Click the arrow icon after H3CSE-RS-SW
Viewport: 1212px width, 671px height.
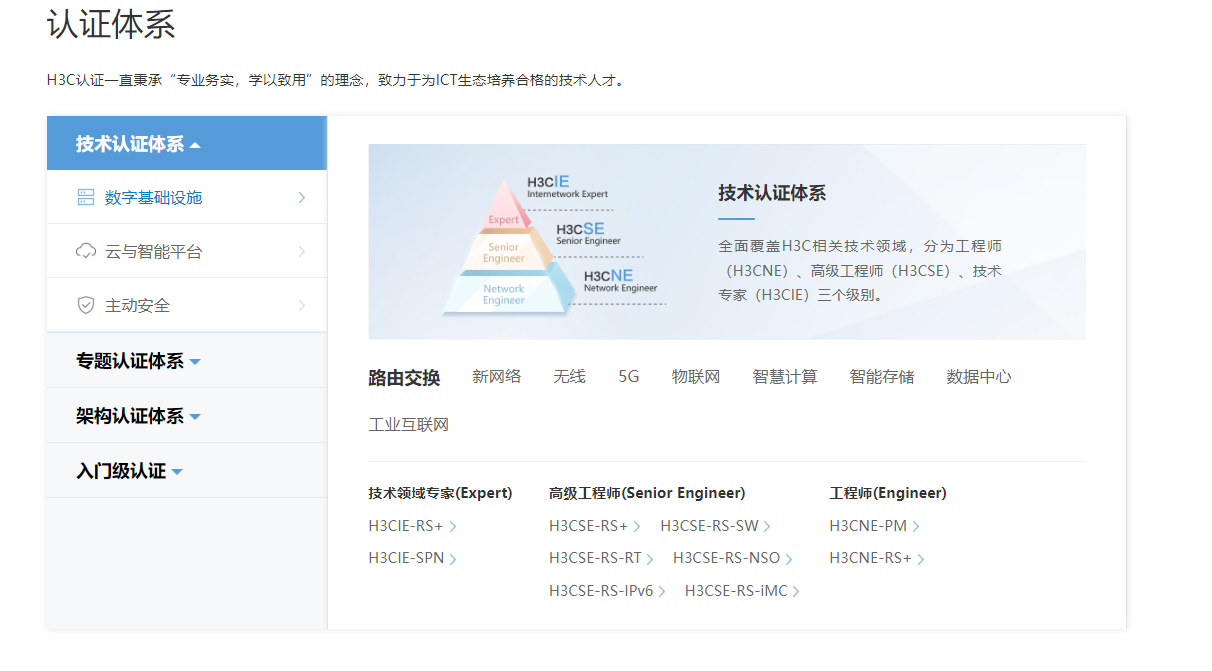click(767, 527)
